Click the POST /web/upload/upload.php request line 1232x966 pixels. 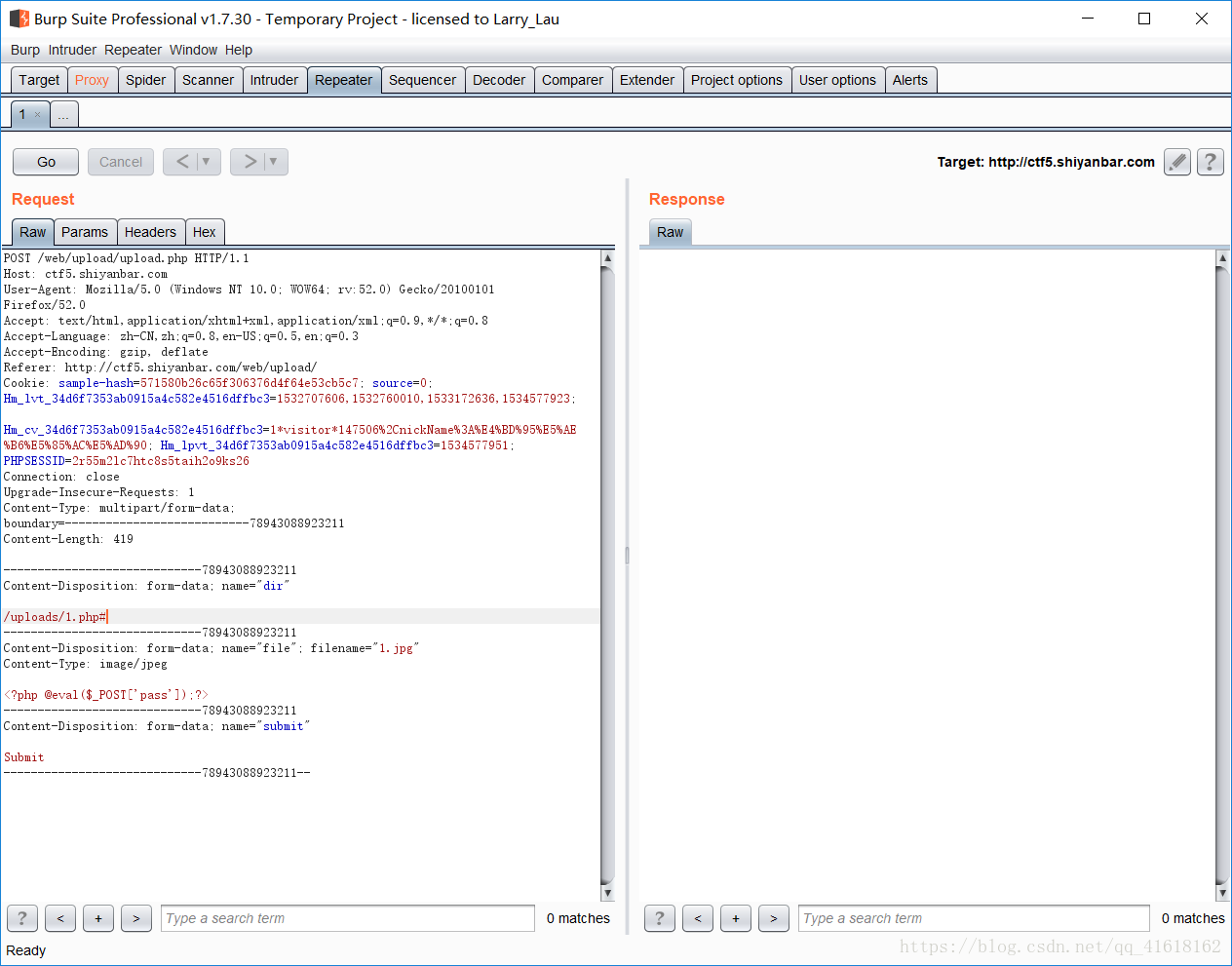pos(126,258)
